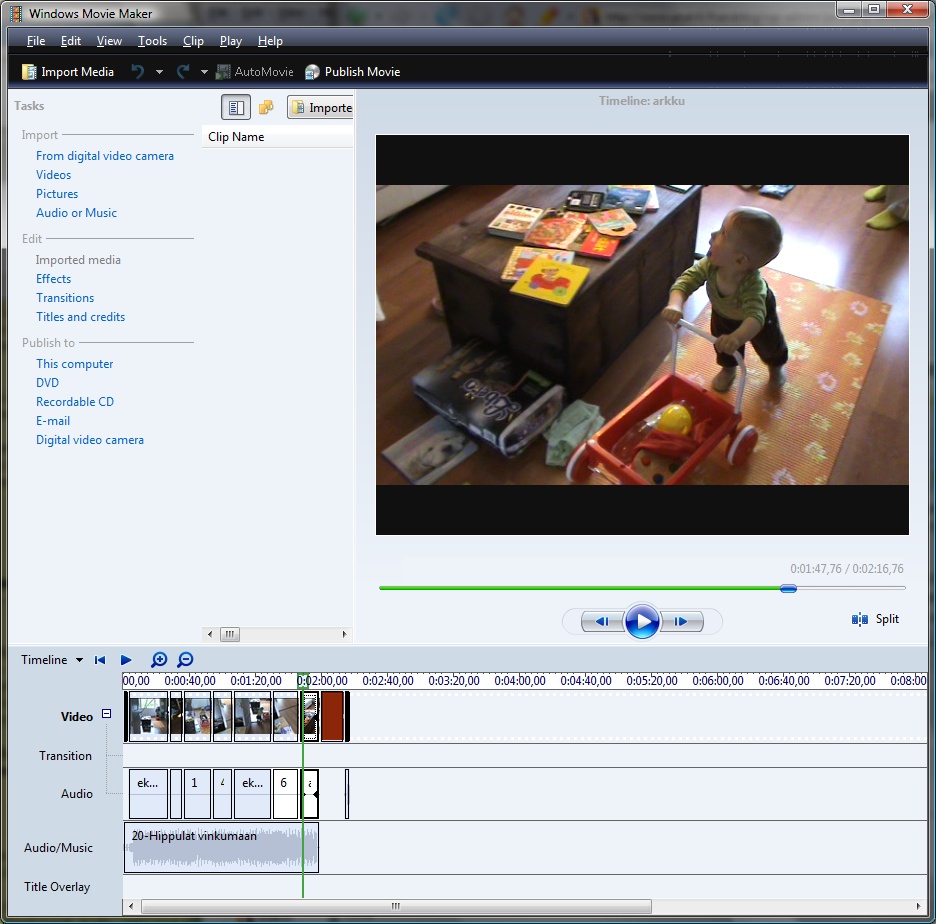Click the Videos import link
The width and height of the screenshot is (936, 924).
pos(54,175)
